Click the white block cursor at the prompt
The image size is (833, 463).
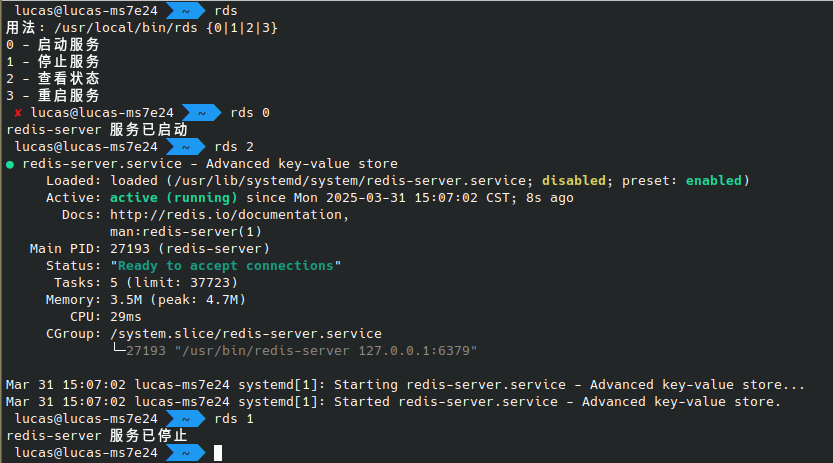[217, 453]
